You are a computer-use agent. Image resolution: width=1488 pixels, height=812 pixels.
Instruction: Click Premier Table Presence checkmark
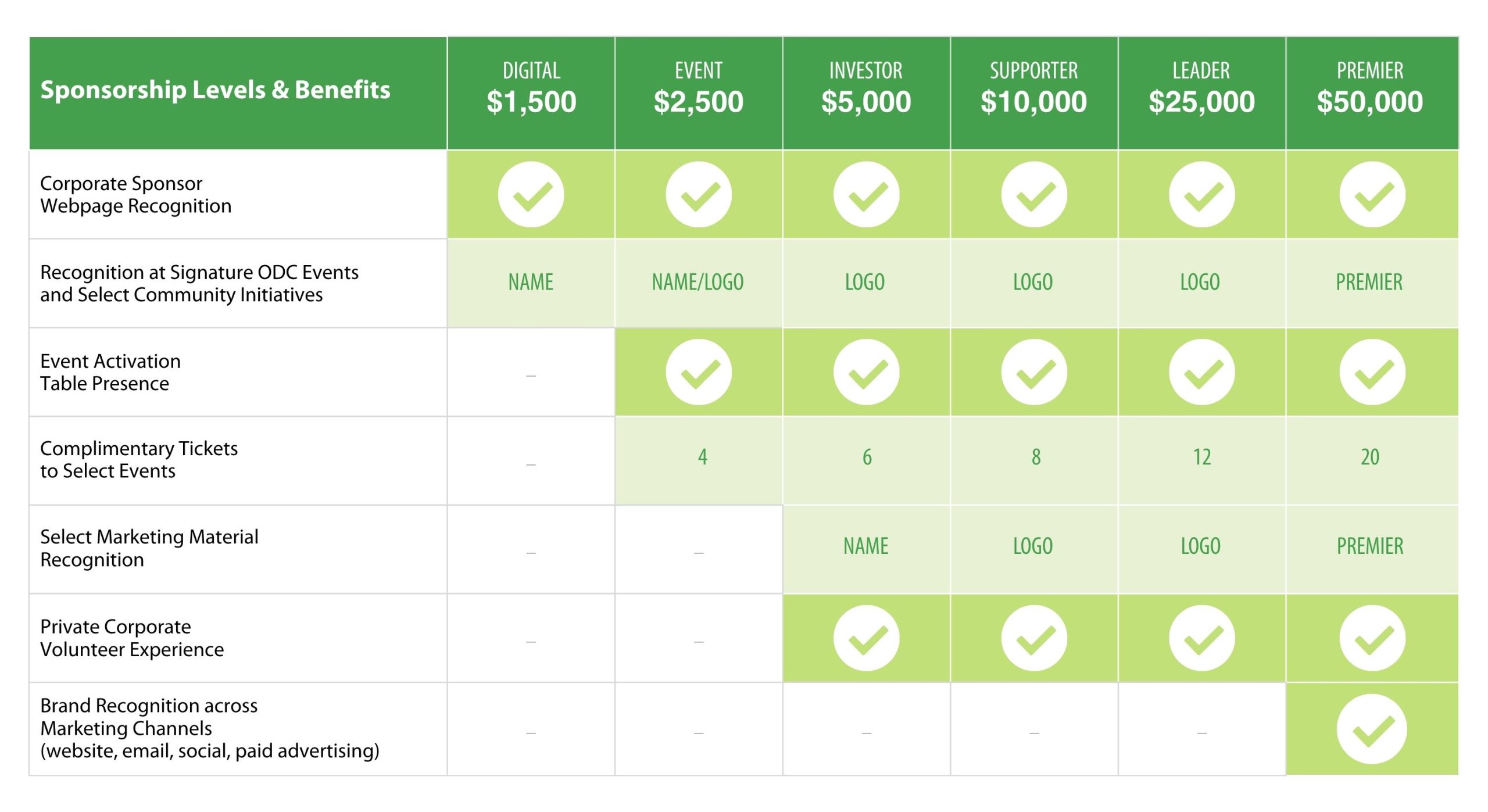pos(1372,372)
